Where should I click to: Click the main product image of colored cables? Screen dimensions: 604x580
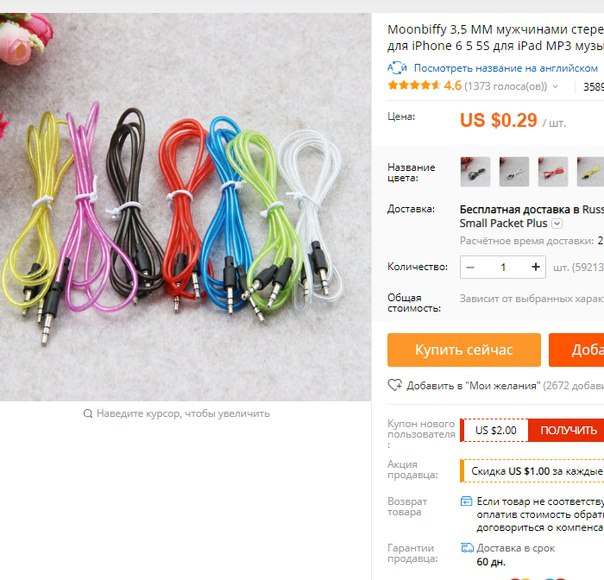[x=185, y=207]
